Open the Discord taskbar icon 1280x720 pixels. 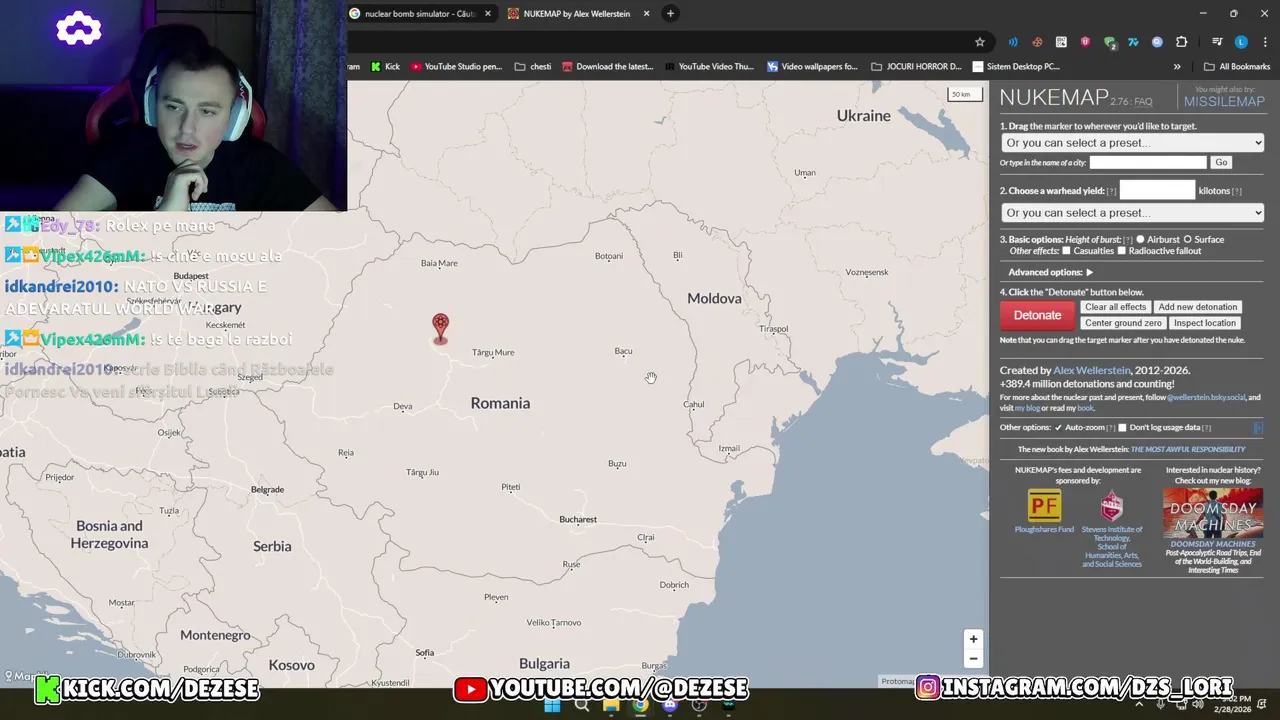tap(670, 705)
